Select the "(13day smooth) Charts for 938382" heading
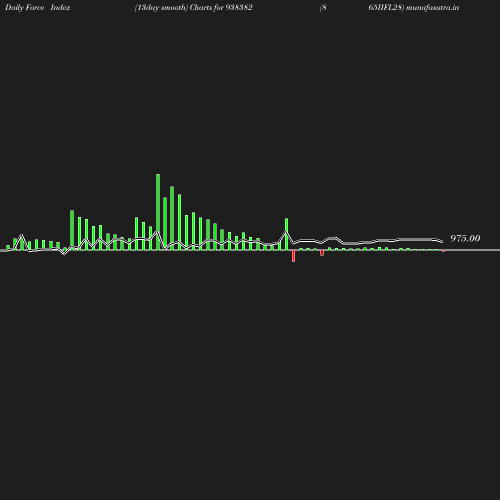The width and height of the screenshot is (500, 500). tap(193, 7)
